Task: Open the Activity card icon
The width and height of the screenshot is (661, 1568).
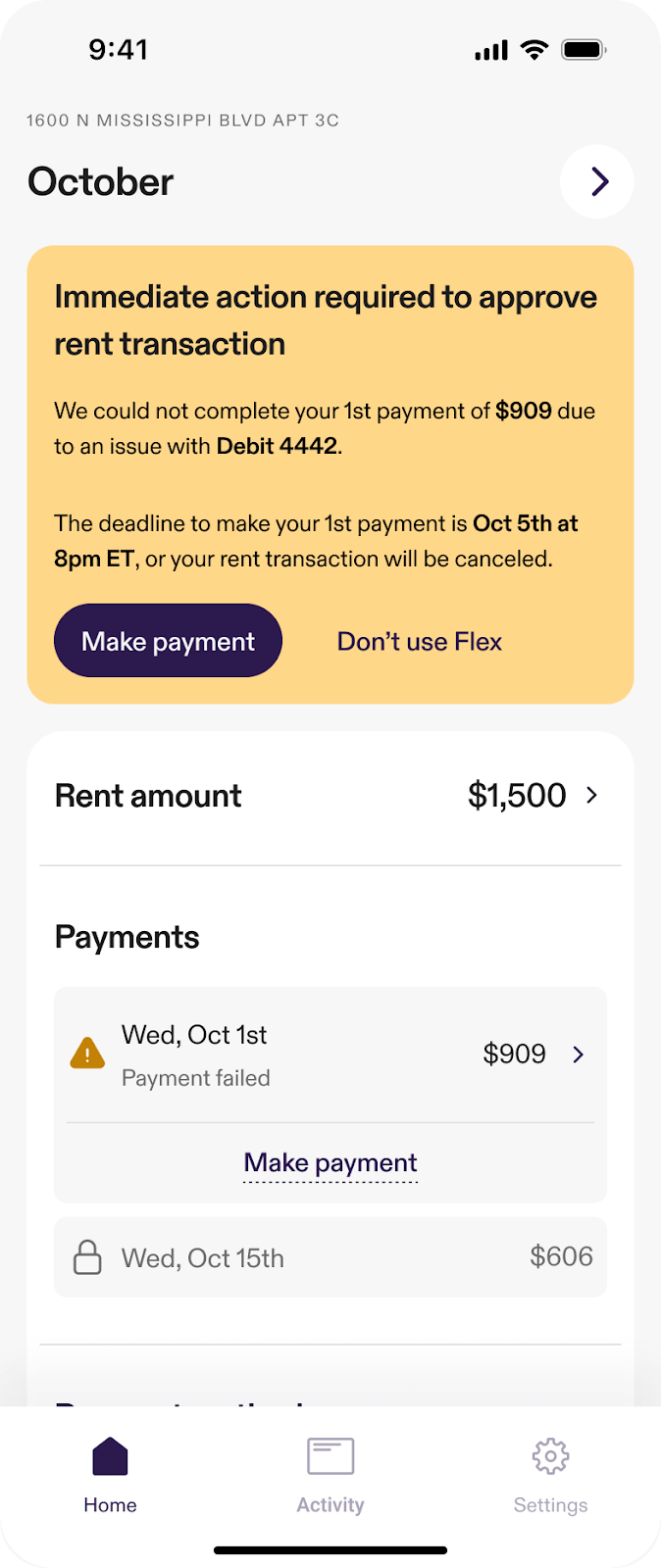Action: [x=330, y=1456]
